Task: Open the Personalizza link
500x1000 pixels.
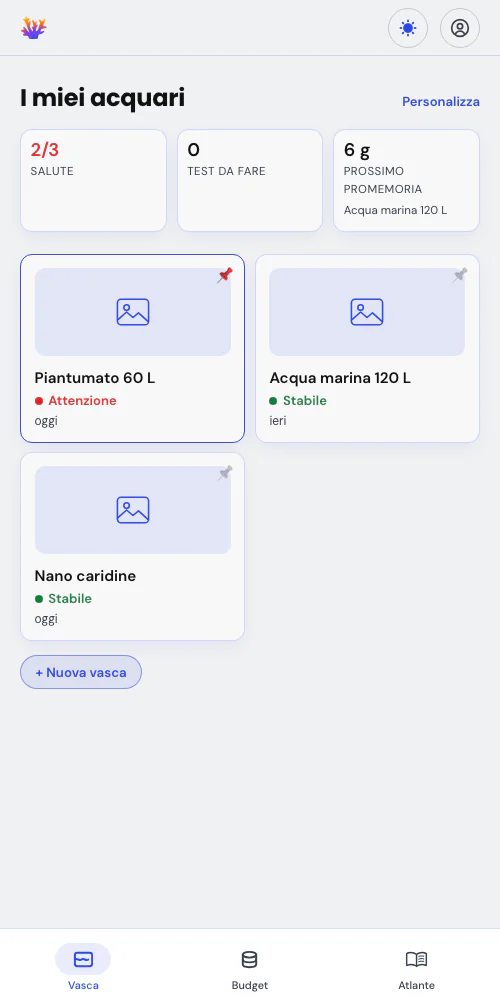Action: (441, 101)
